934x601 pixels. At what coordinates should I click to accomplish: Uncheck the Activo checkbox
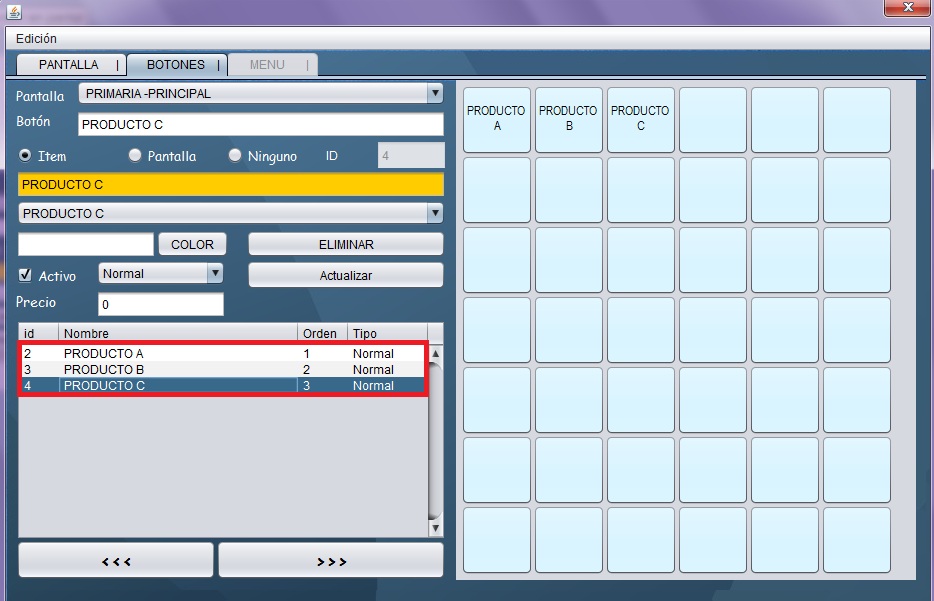(x=26, y=276)
